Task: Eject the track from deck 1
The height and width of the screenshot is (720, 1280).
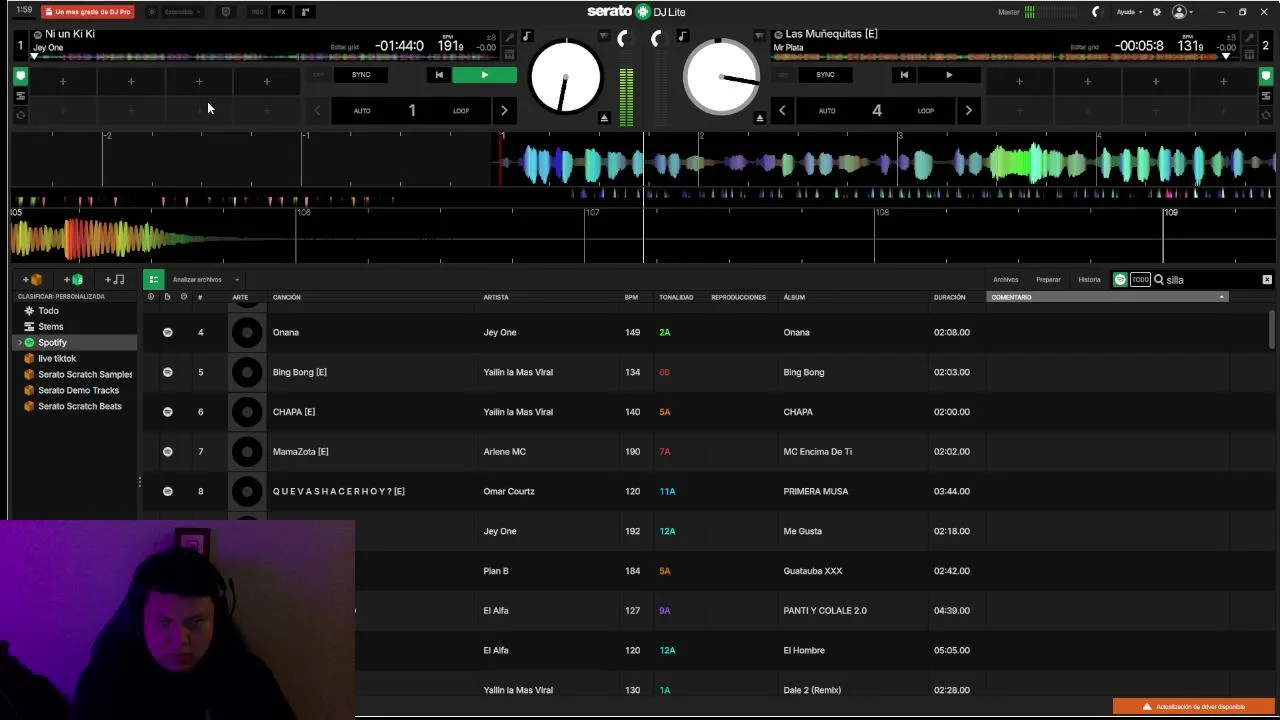Action: 604,118
